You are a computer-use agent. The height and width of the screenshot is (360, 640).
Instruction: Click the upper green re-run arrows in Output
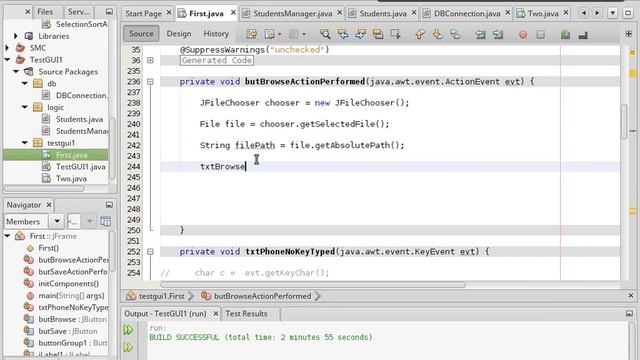128,330
